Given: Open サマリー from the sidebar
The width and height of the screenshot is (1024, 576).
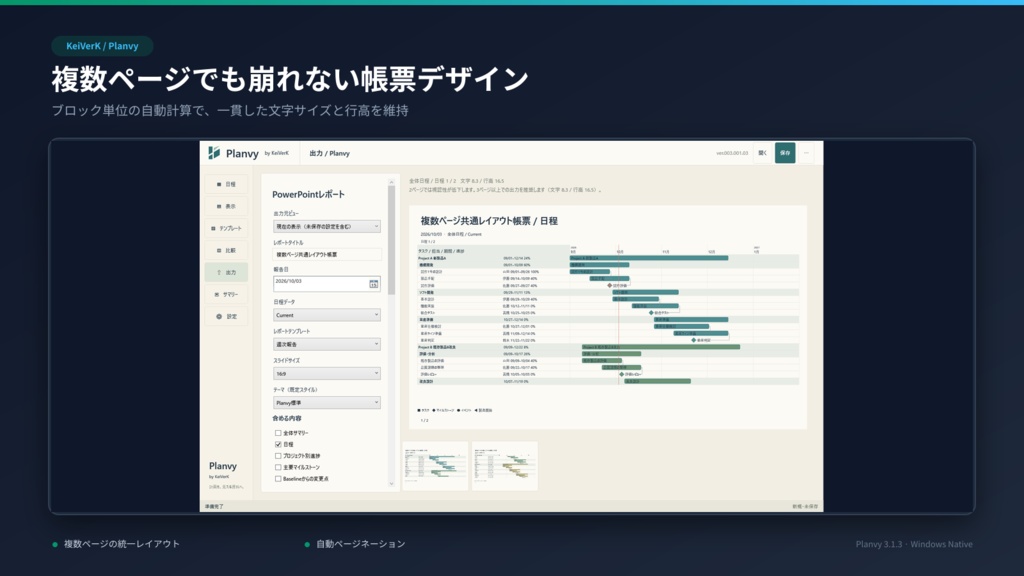Looking at the screenshot, I should [226, 295].
